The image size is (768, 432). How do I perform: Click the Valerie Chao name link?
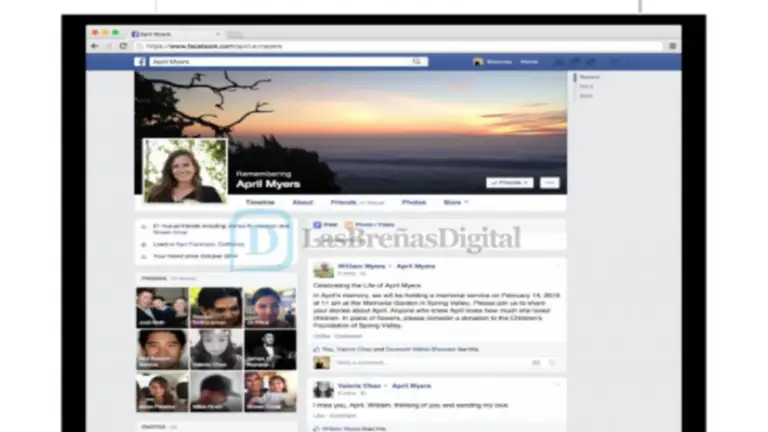[x=359, y=386]
